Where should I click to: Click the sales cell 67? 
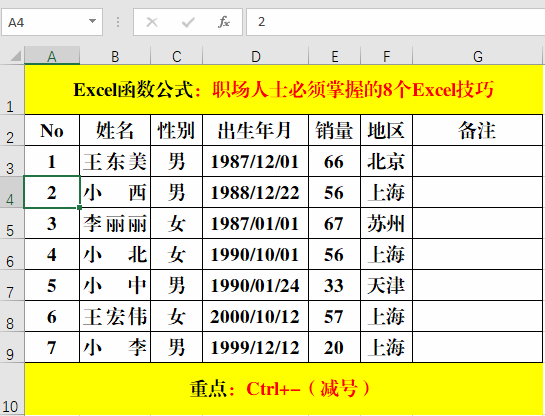335,223
